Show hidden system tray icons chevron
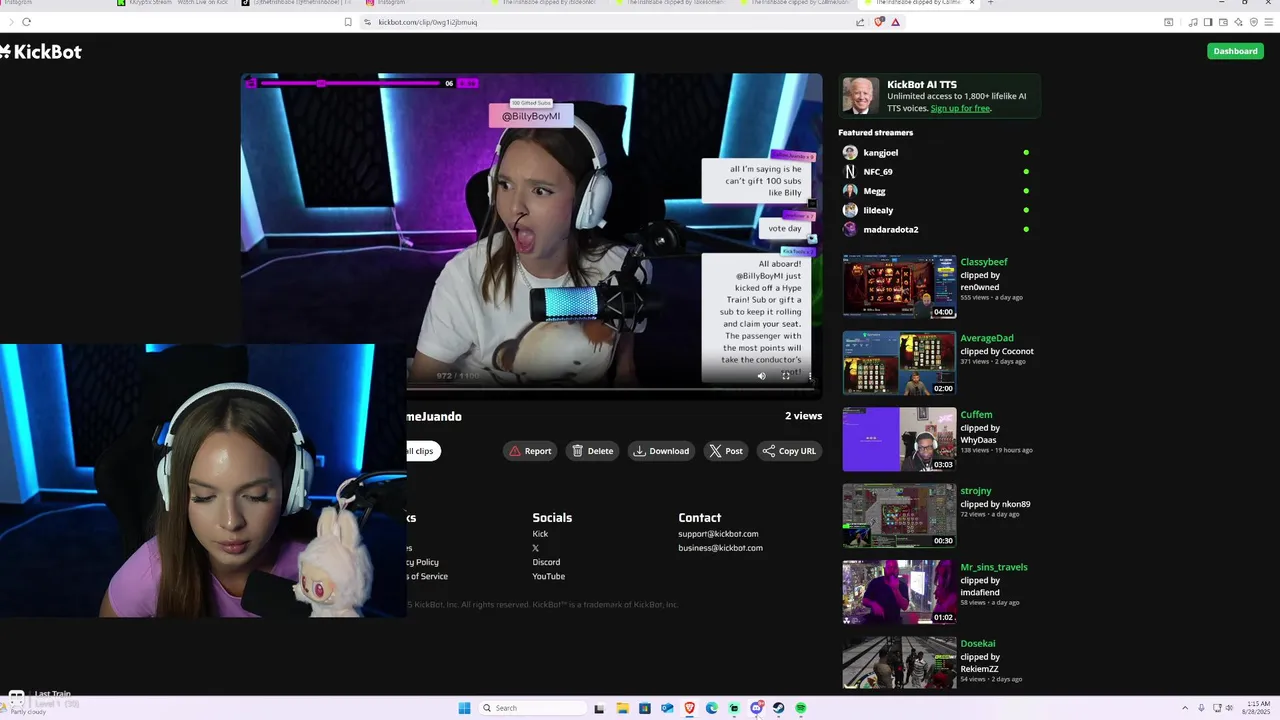 coord(1185,708)
